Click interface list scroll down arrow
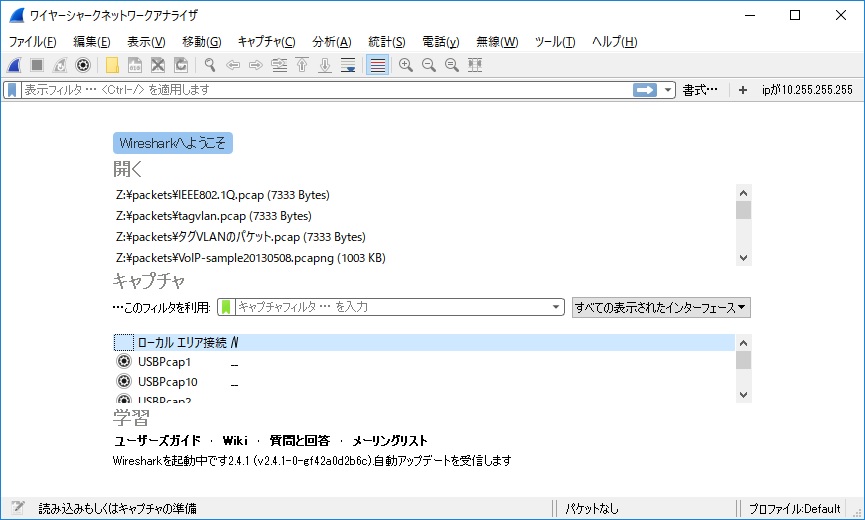This screenshot has width=865, height=520. 743,395
